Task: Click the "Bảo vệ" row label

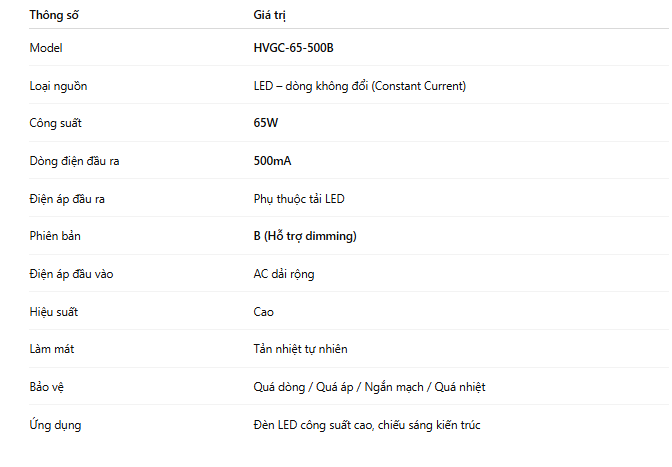Action: pyautogui.click(x=47, y=387)
